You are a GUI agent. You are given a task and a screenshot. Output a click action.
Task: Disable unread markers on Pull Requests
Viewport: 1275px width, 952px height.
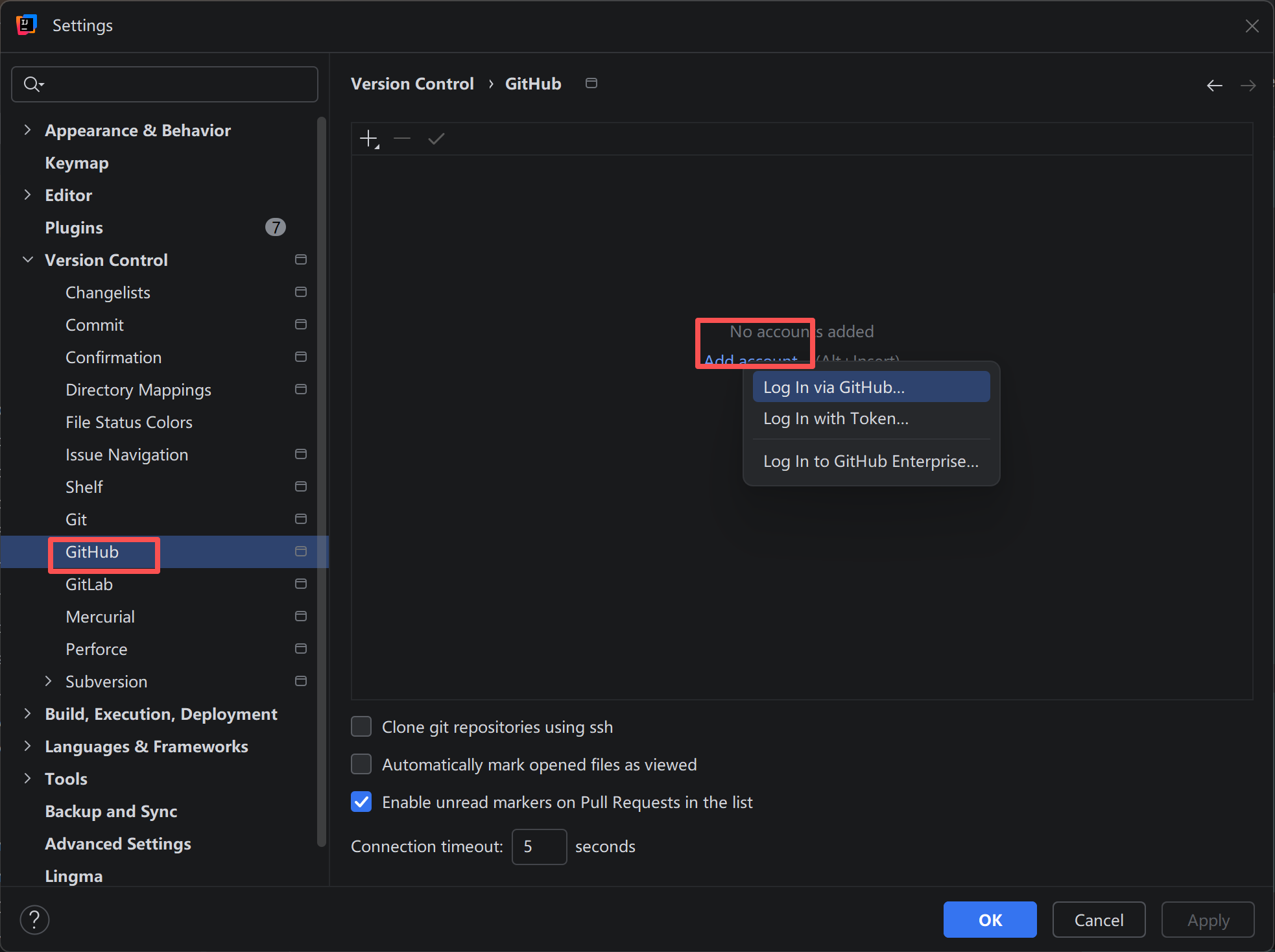[x=361, y=802]
